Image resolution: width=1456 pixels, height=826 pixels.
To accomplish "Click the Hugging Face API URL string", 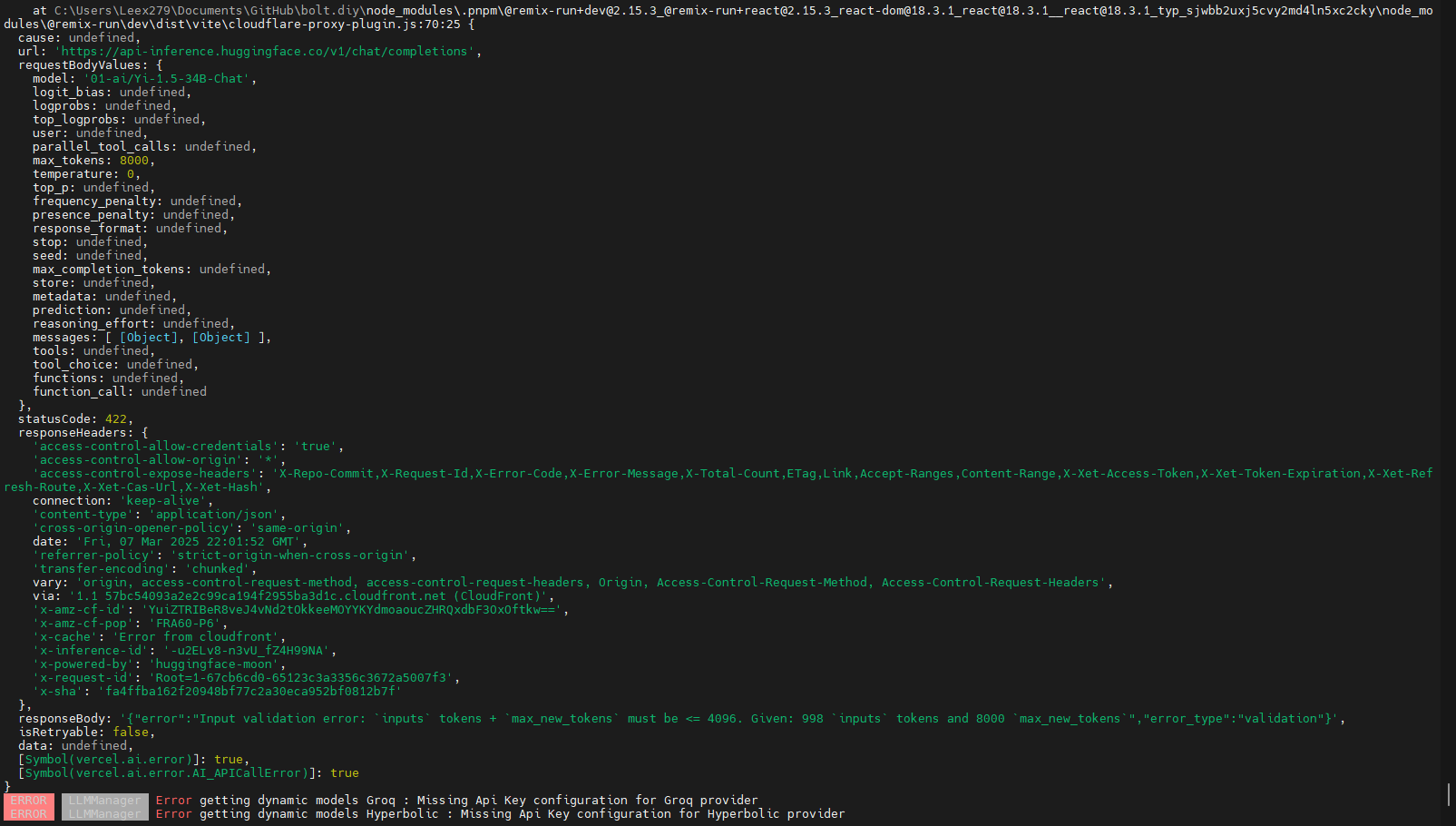I will click(x=265, y=52).
